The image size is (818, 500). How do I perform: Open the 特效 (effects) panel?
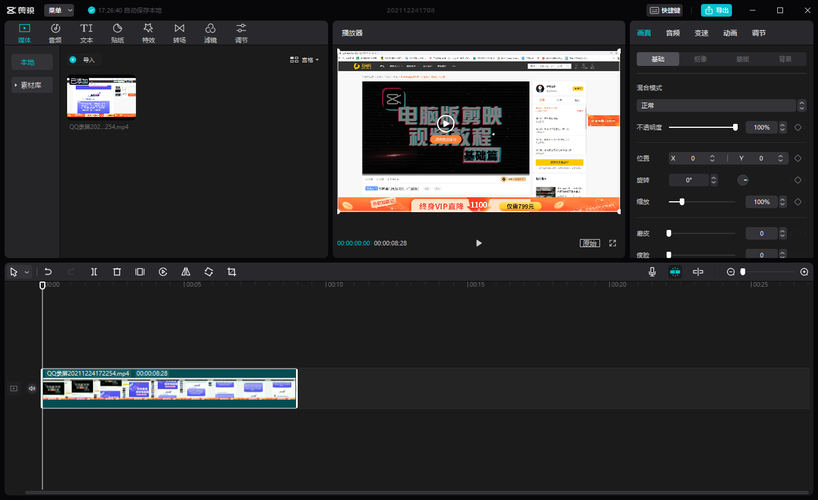coord(148,33)
